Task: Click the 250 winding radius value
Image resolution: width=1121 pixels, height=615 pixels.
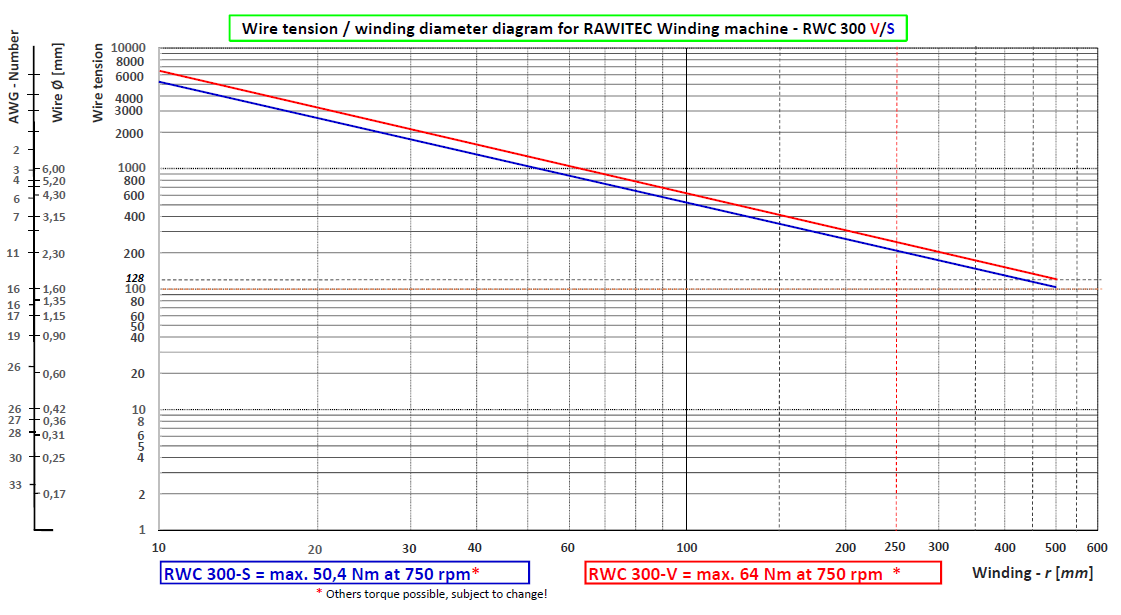Action: [895, 547]
